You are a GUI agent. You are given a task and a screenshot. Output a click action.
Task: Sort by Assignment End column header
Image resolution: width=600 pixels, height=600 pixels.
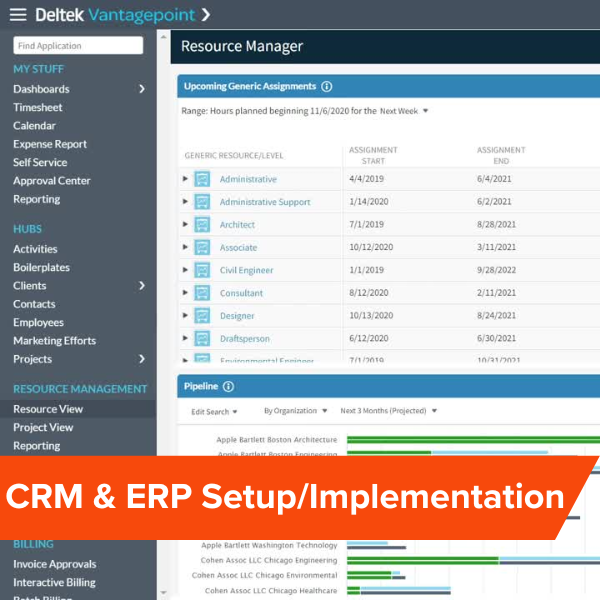tap(501, 155)
